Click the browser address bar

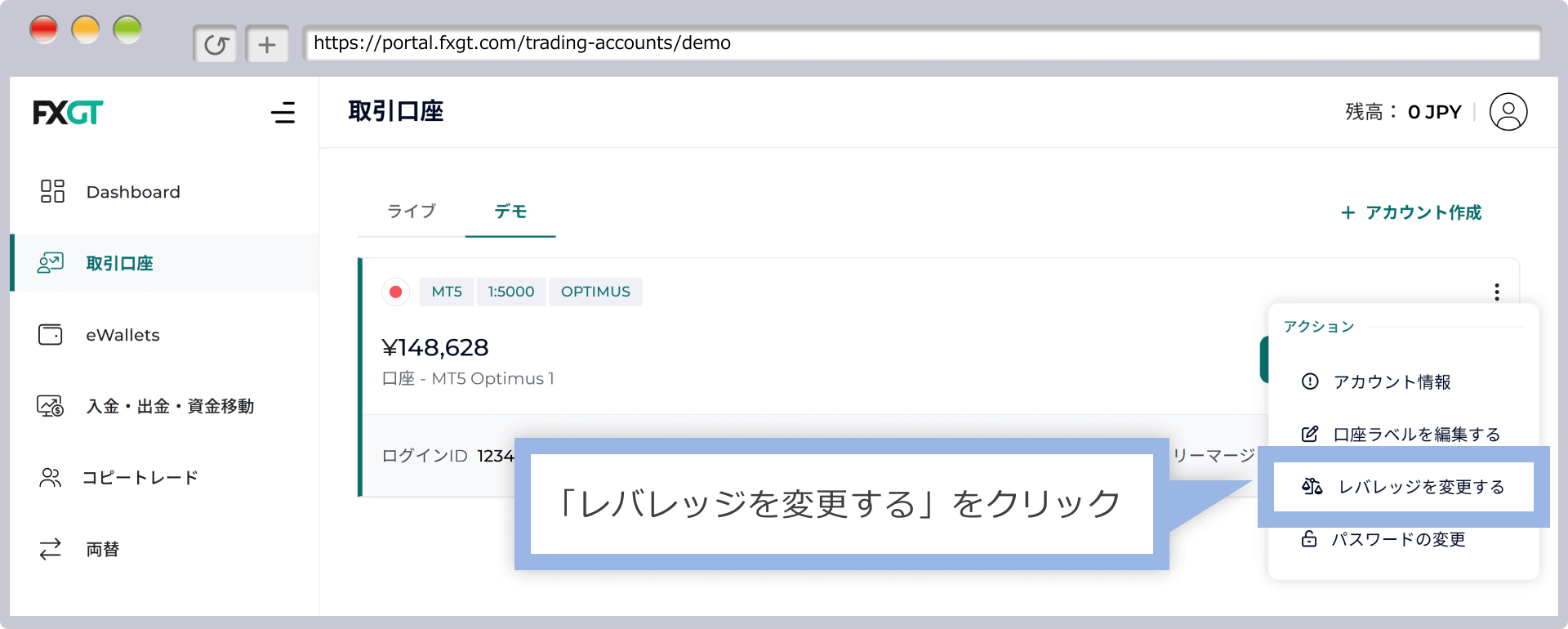[921, 43]
